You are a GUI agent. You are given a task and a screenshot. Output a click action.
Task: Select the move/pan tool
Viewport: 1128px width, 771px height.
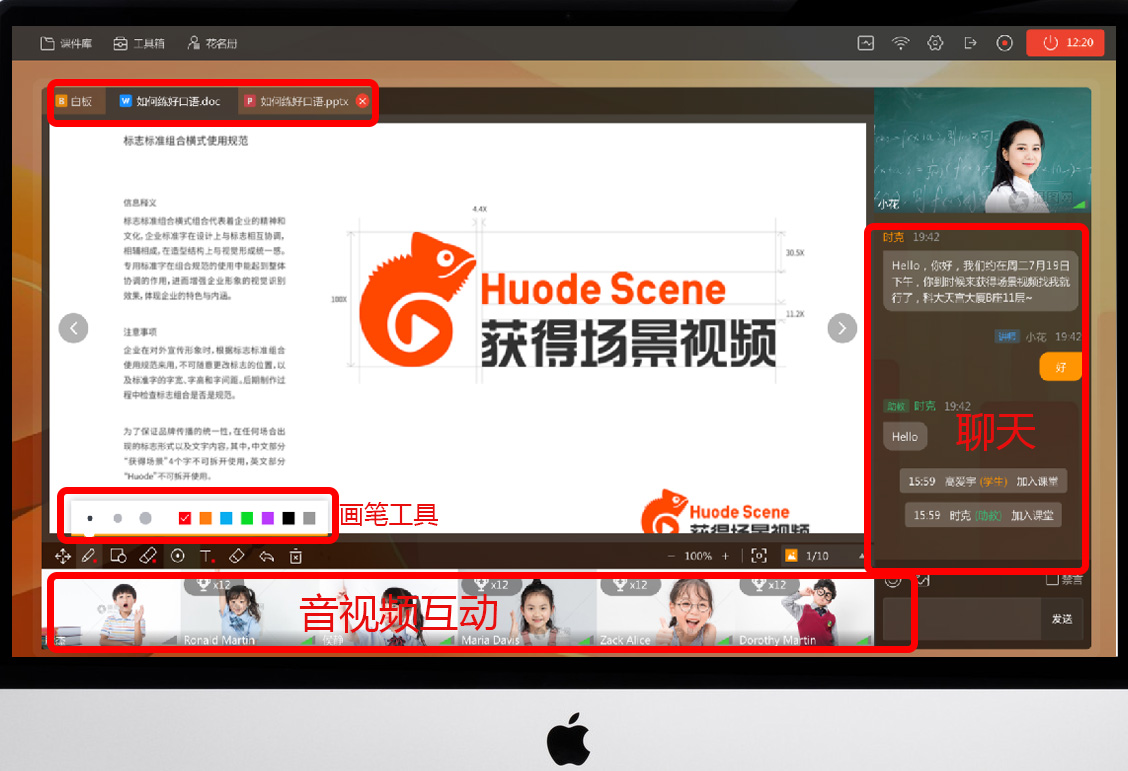pyautogui.click(x=63, y=556)
